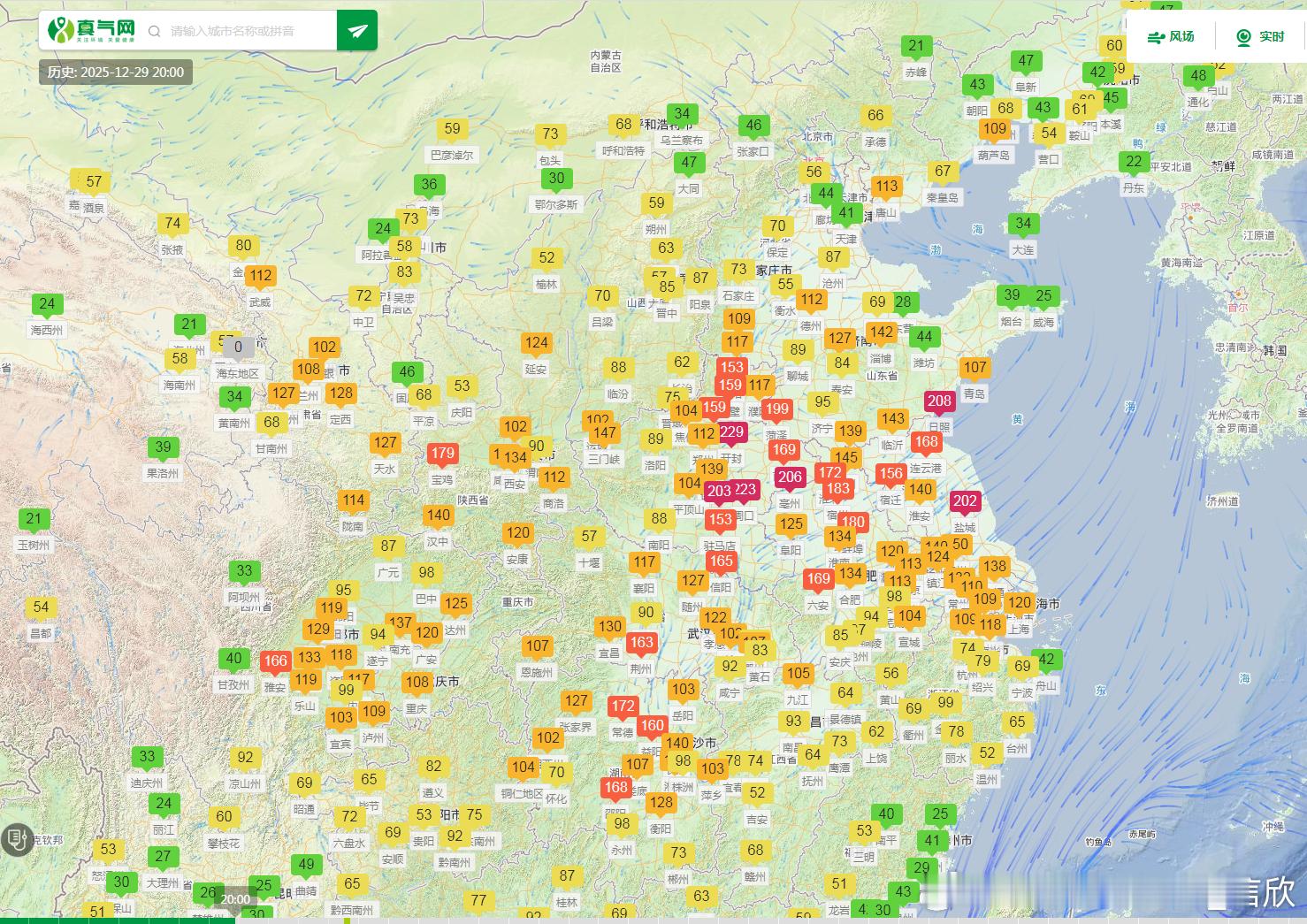1307x924 pixels.
Task: Click the 葫芦岛 city label
Action: click(994, 155)
